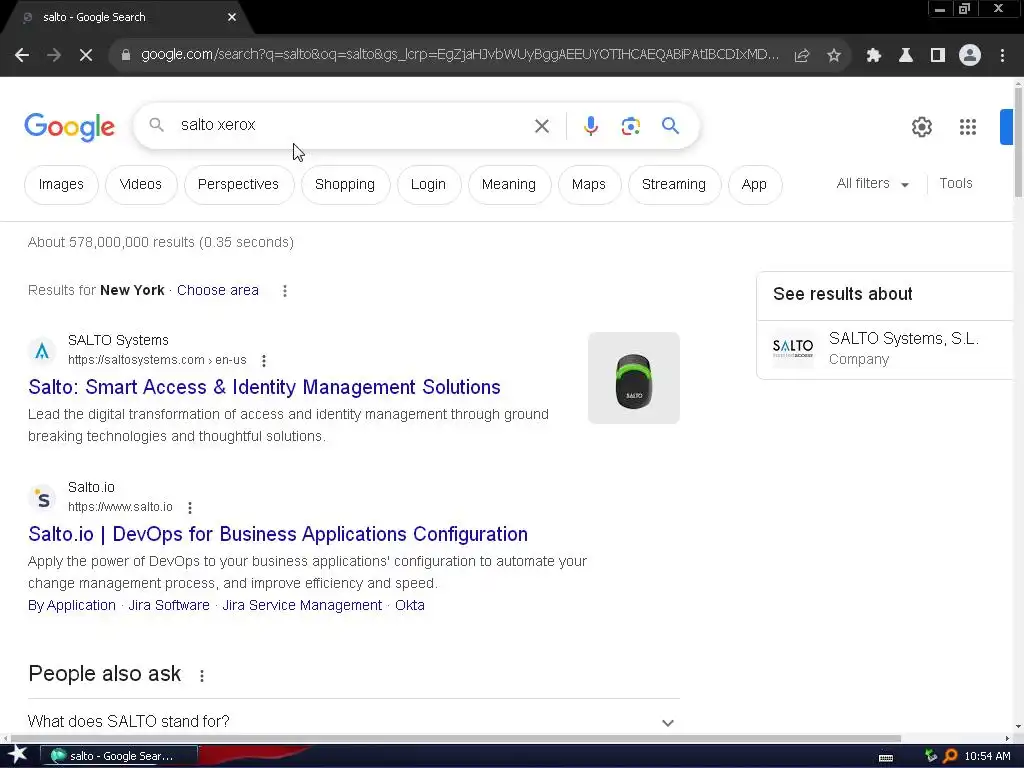Stop loading the page

click(x=86, y=56)
